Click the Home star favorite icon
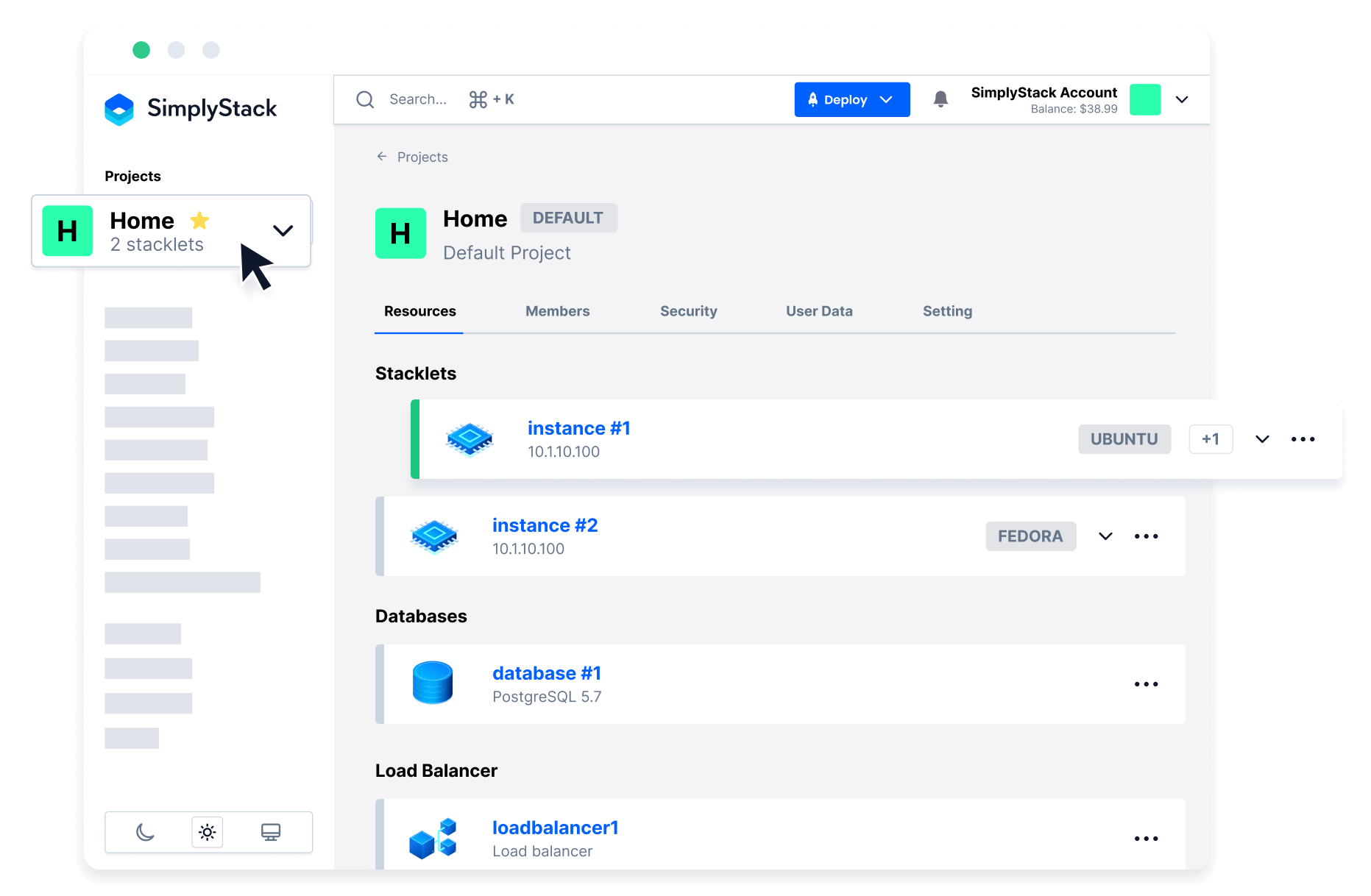The width and height of the screenshot is (1371, 896). click(x=199, y=220)
